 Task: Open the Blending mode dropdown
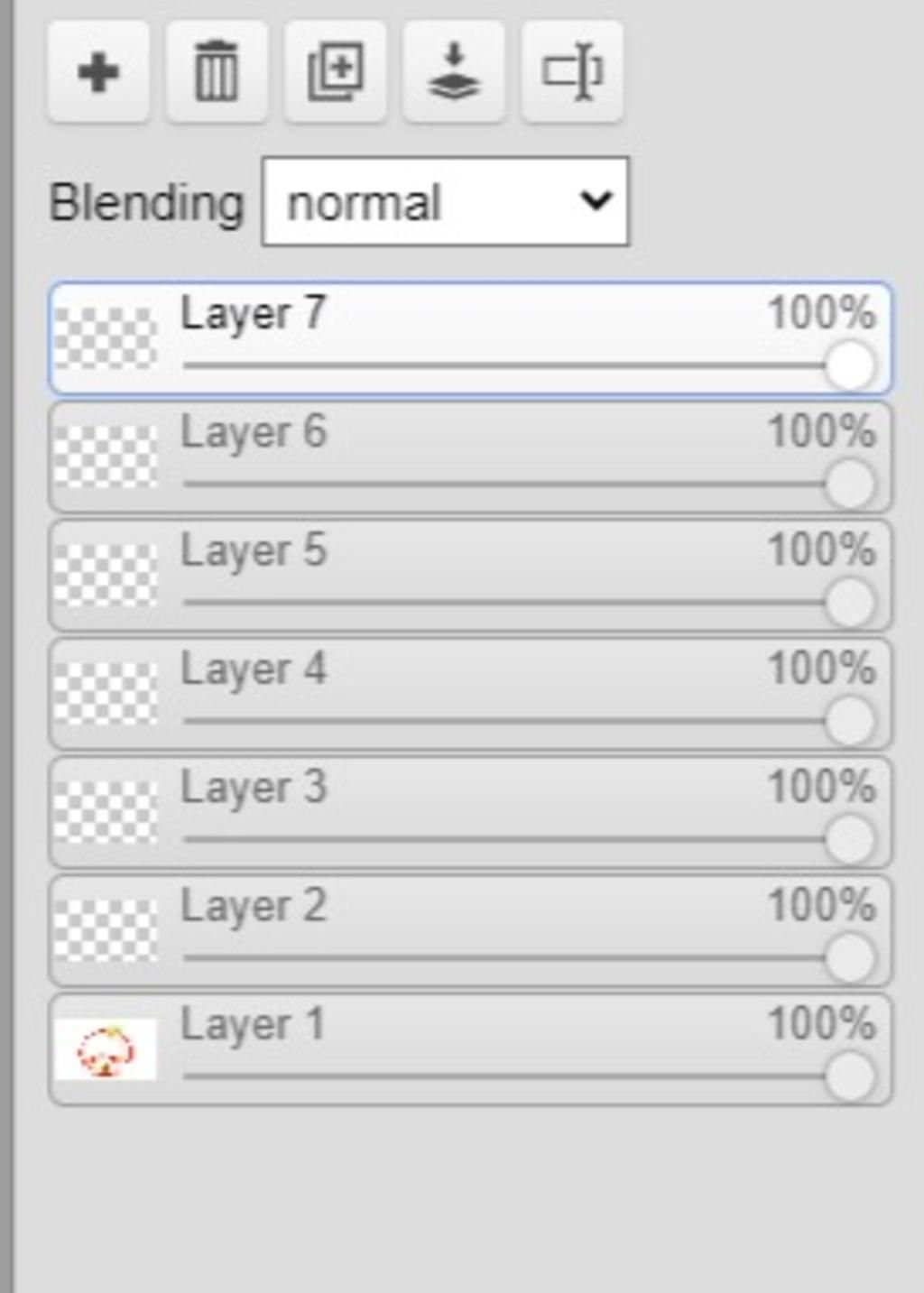tap(446, 202)
